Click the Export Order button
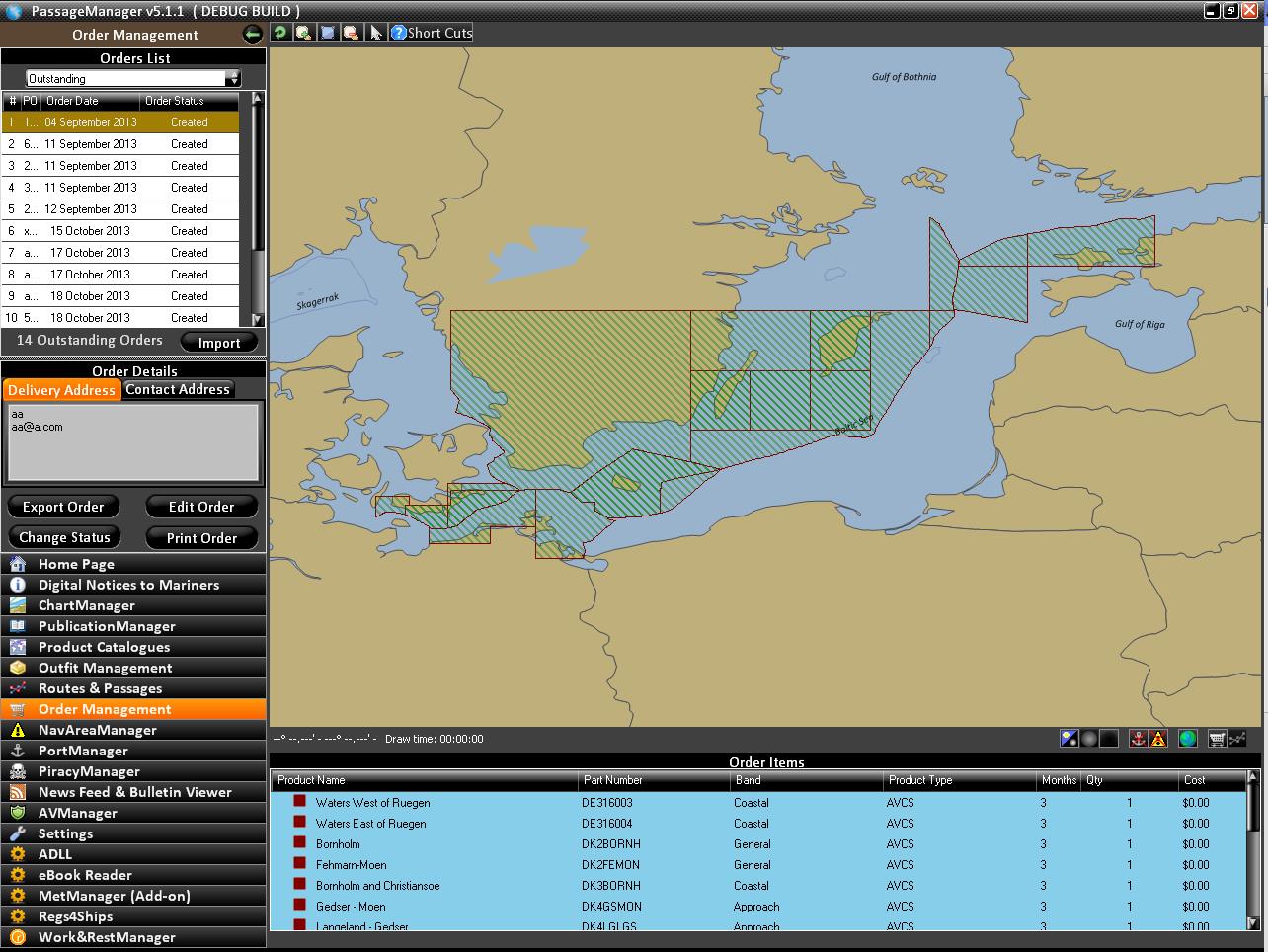1268x952 pixels. click(x=63, y=506)
